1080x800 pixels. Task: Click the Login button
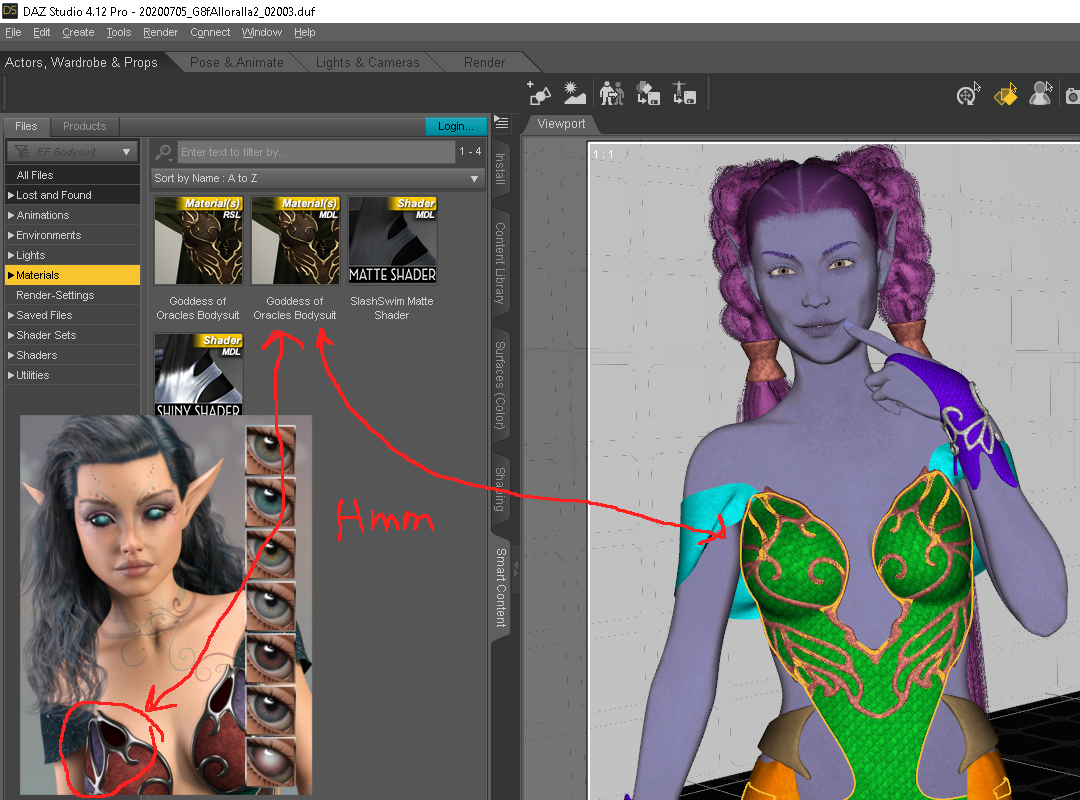(455, 126)
